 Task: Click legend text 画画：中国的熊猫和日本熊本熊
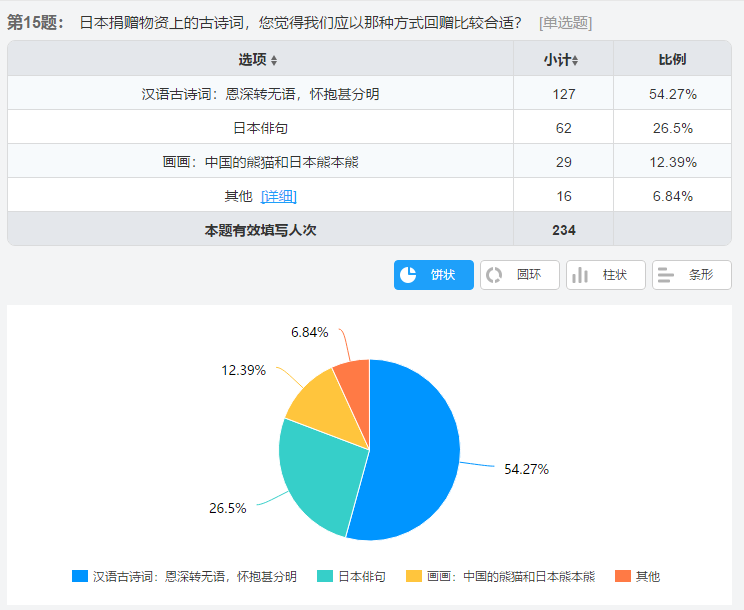click(x=511, y=576)
